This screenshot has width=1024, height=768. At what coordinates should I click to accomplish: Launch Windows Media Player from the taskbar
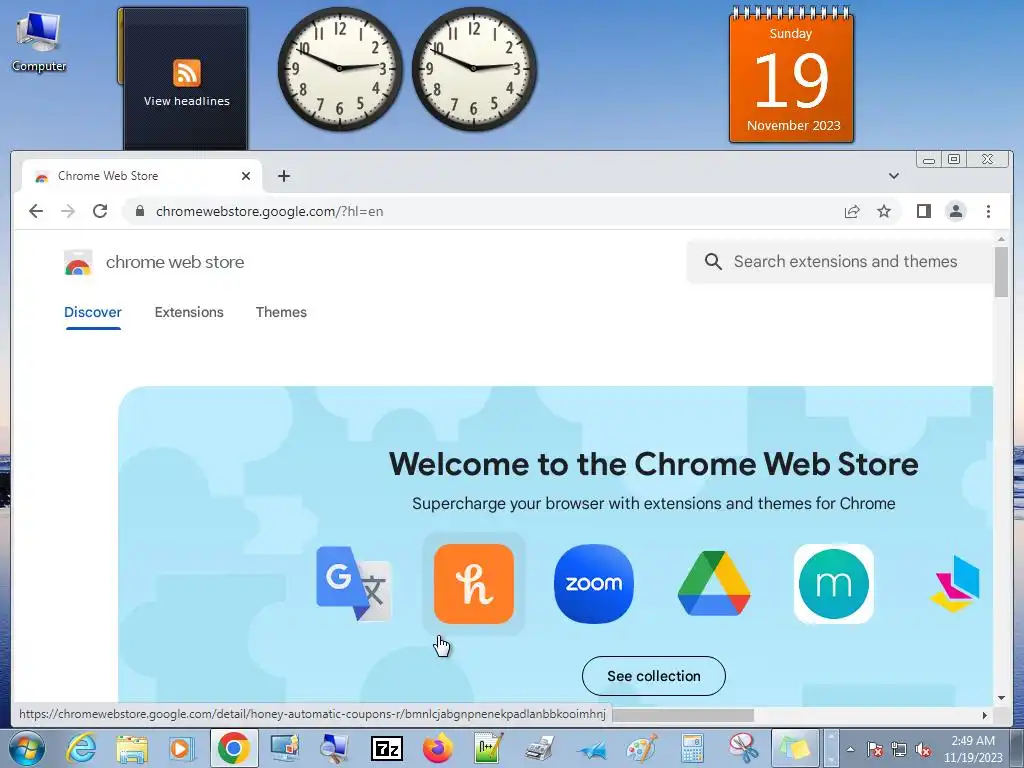[x=182, y=748]
